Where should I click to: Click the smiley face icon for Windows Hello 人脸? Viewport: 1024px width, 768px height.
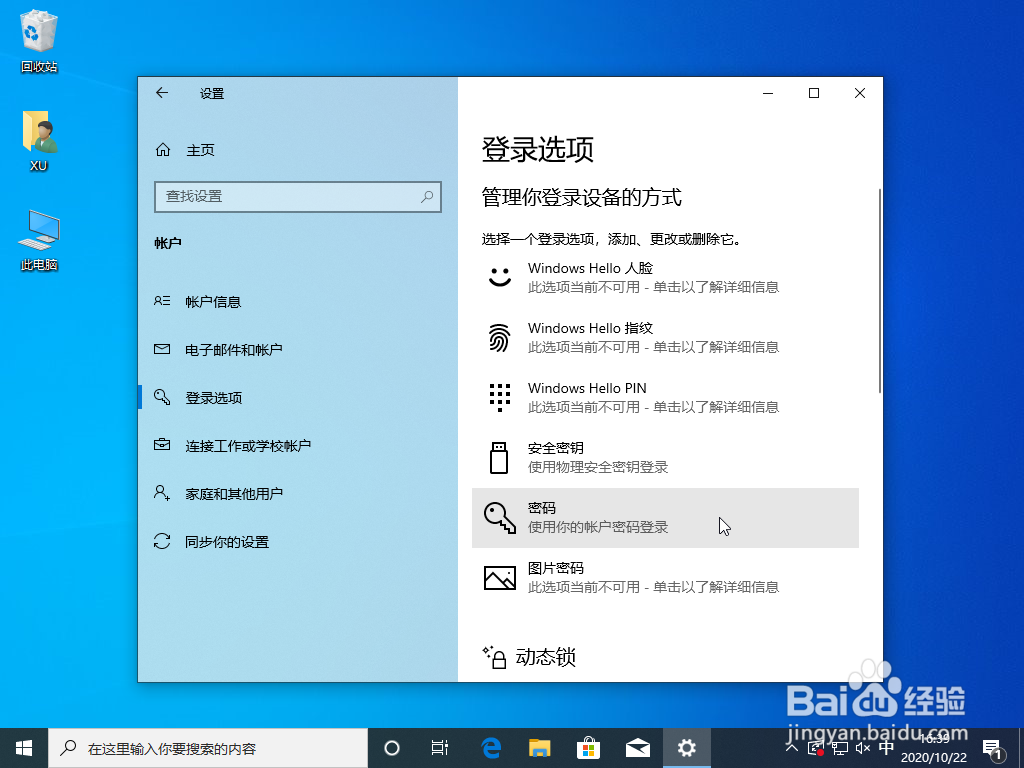pyautogui.click(x=500, y=277)
